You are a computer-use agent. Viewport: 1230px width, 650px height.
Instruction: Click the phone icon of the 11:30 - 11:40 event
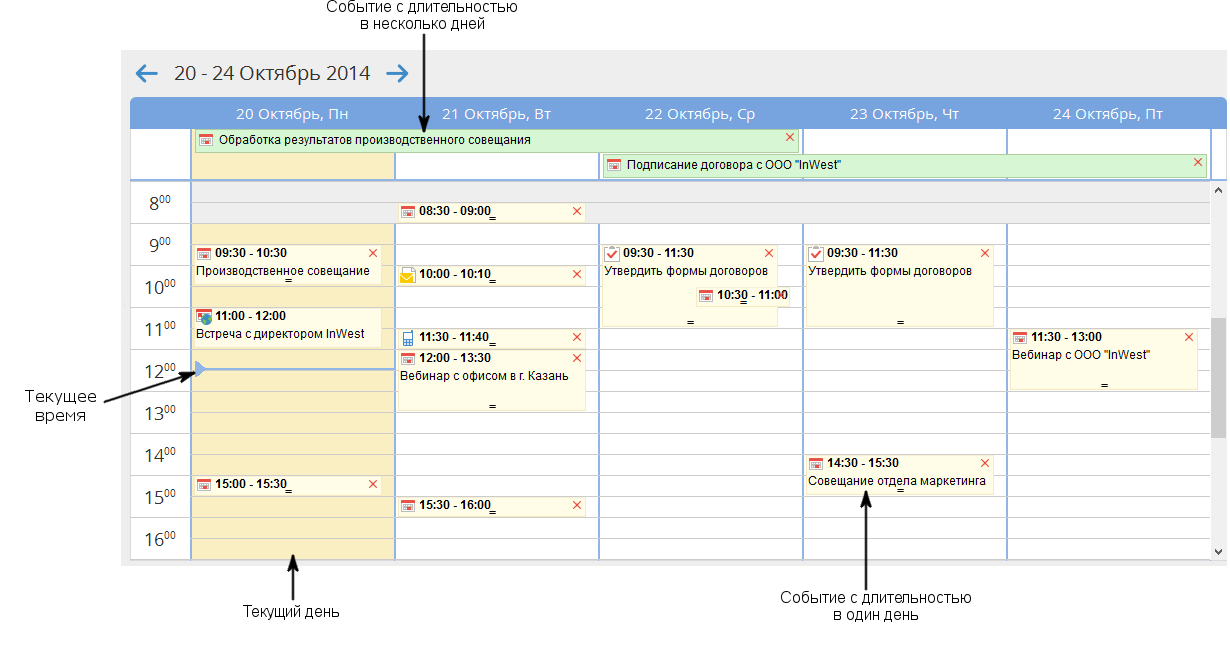coord(407,338)
